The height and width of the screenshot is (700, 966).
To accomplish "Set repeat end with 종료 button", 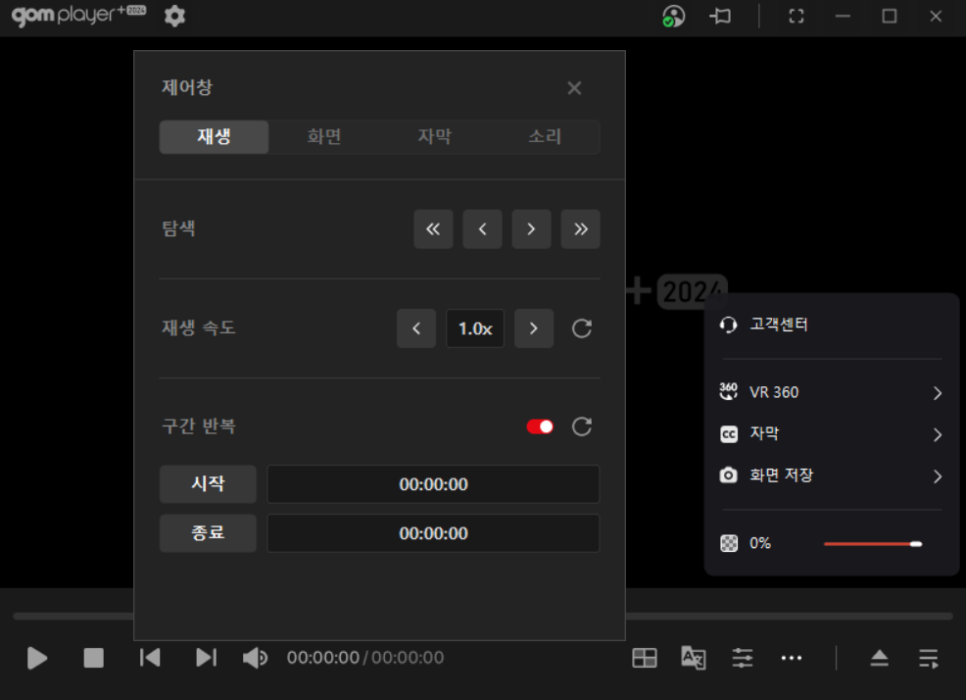I will coord(208,533).
